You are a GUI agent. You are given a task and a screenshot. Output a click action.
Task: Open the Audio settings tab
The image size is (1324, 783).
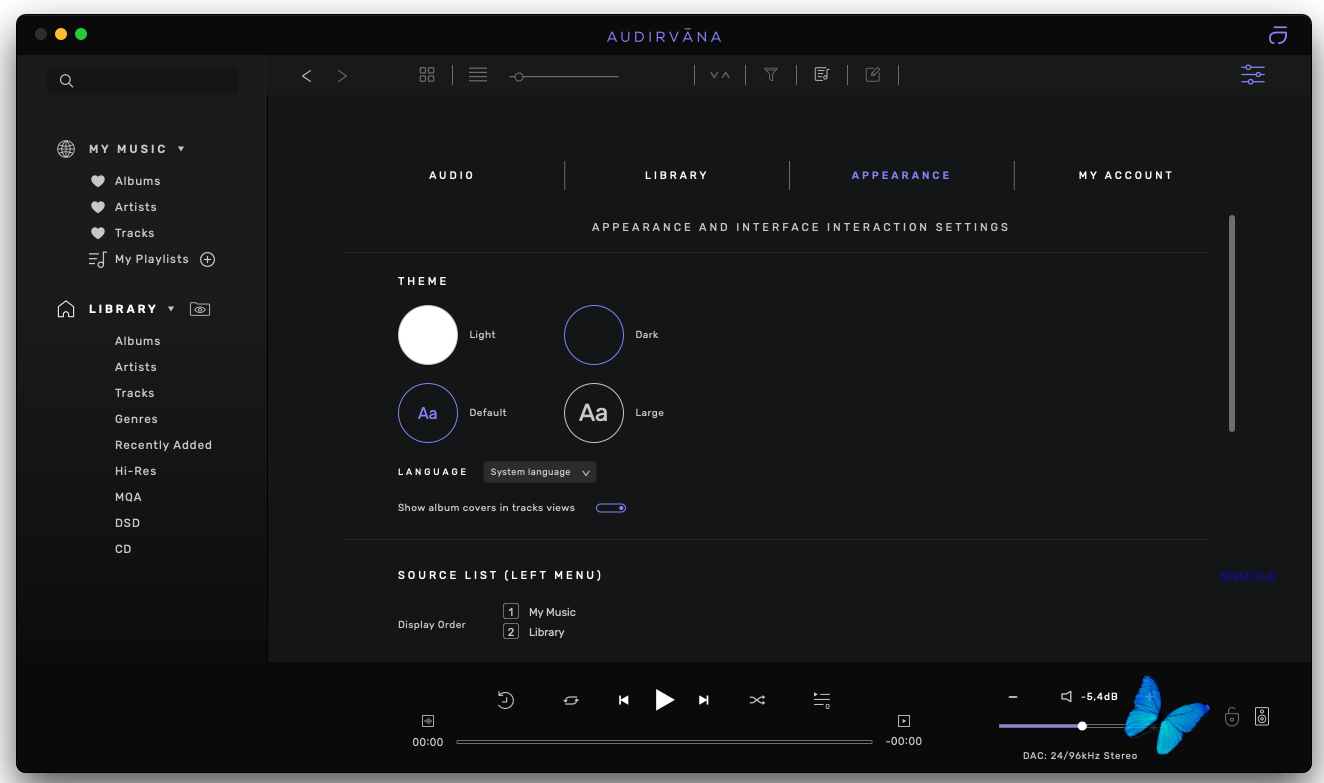(x=452, y=176)
